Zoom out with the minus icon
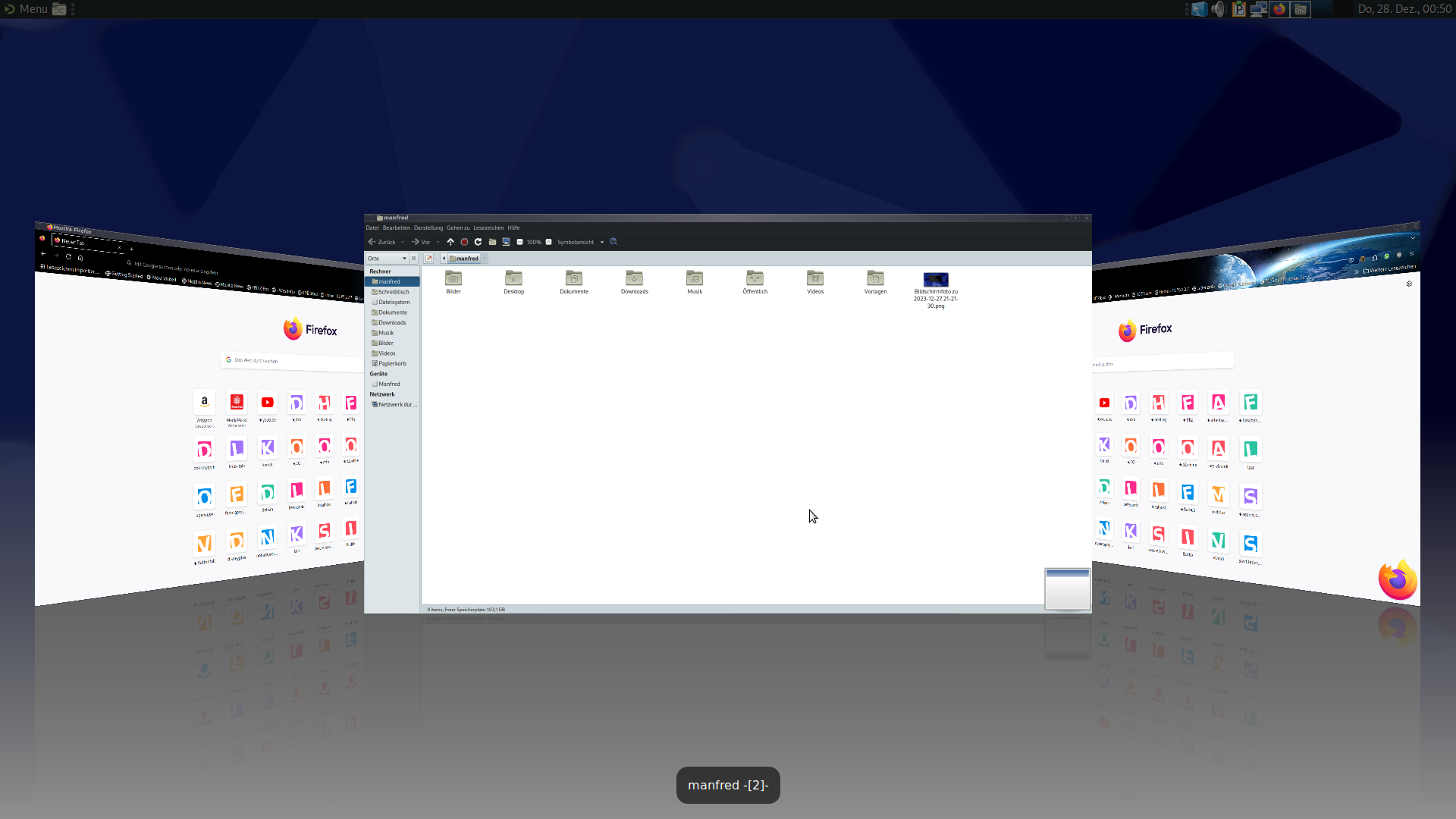Viewport: 1456px width, 819px height. point(519,242)
